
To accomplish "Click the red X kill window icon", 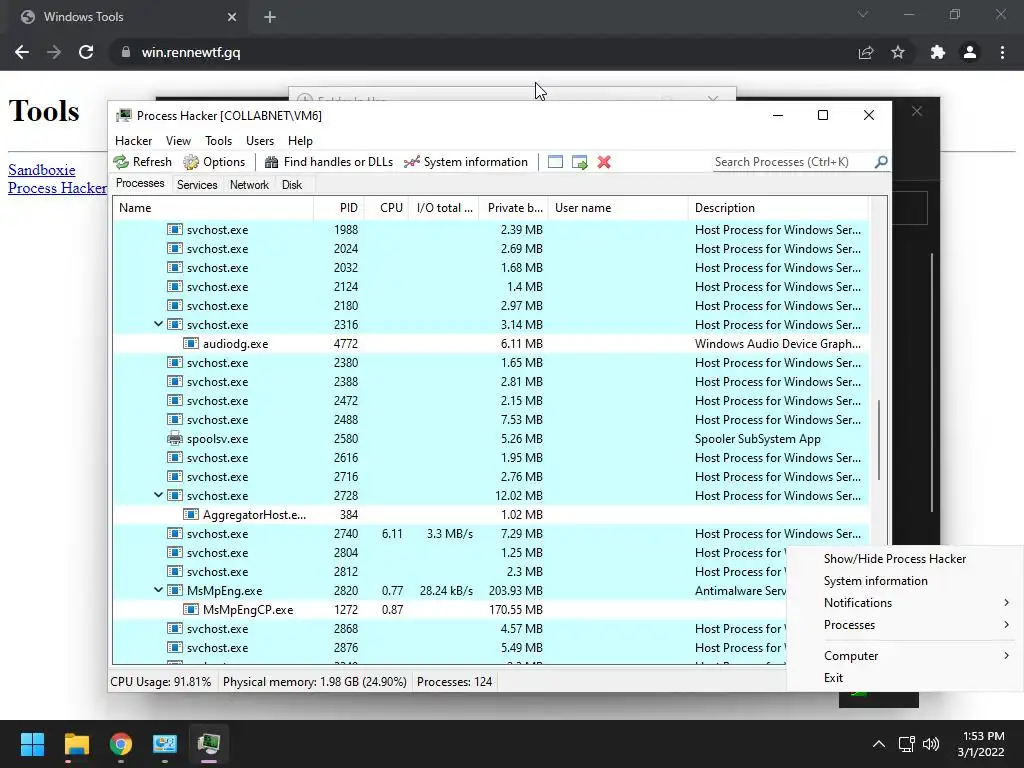I will [604, 162].
